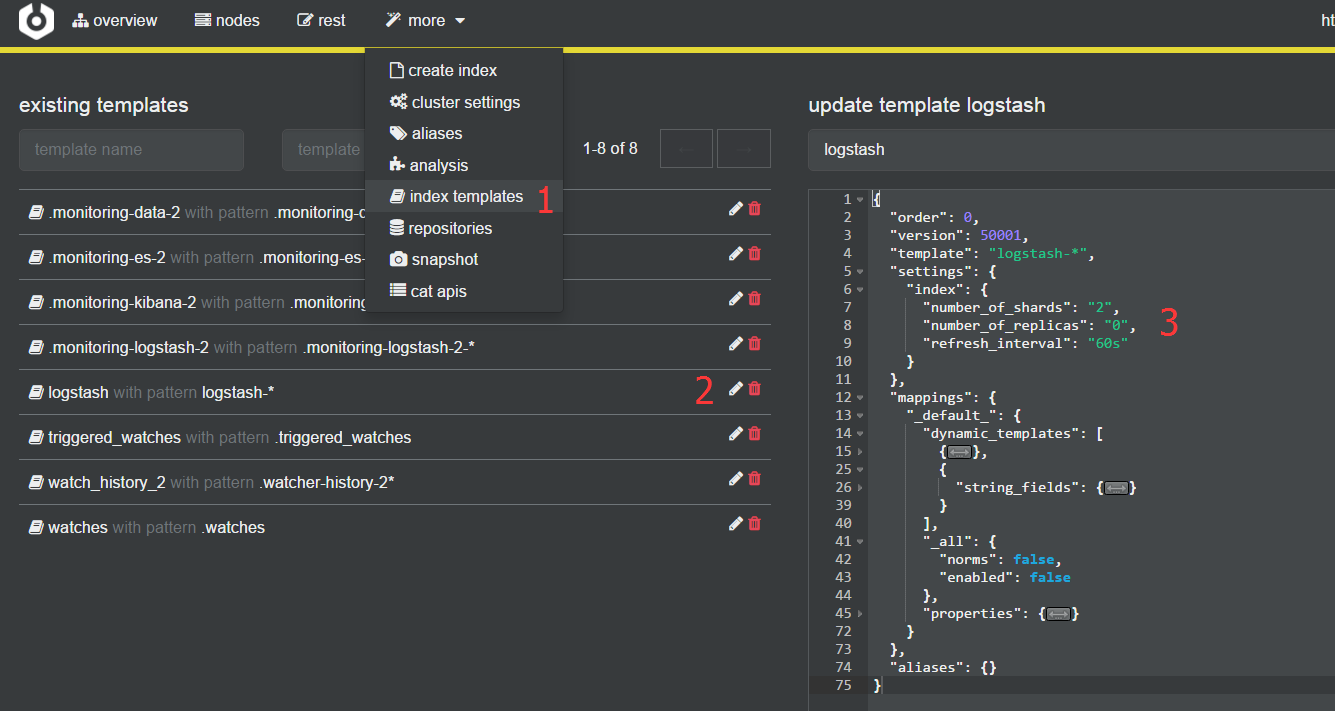This screenshot has height=711, width=1335.
Task: Delete the triggered_watches template
Action: click(x=755, y=433)
